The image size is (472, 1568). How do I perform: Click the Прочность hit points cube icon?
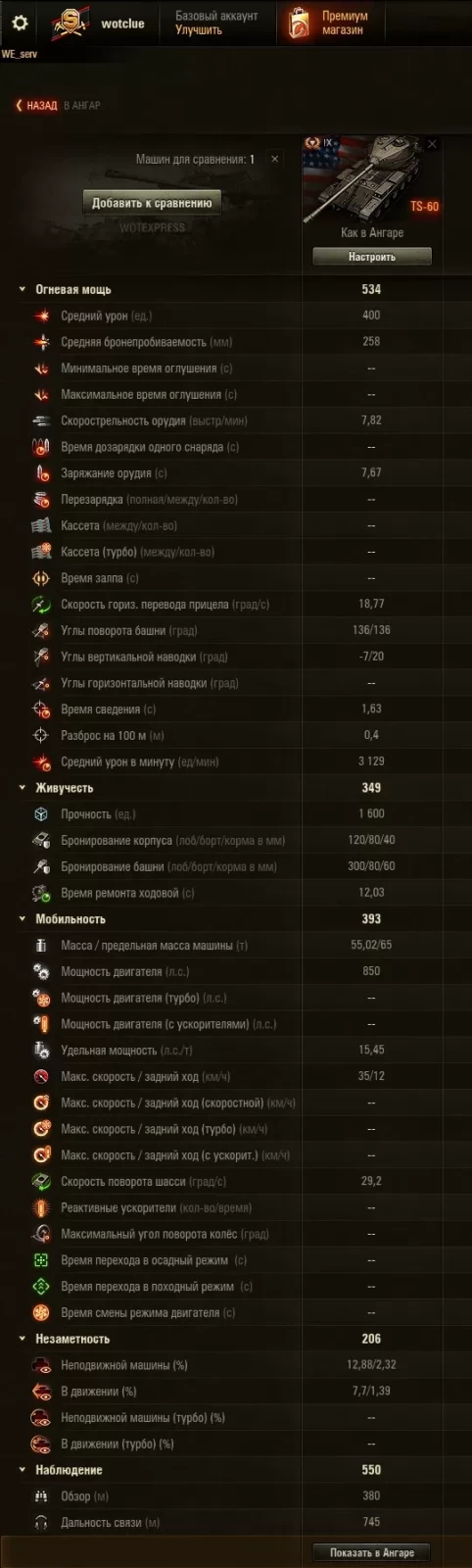tap(41, 814)
